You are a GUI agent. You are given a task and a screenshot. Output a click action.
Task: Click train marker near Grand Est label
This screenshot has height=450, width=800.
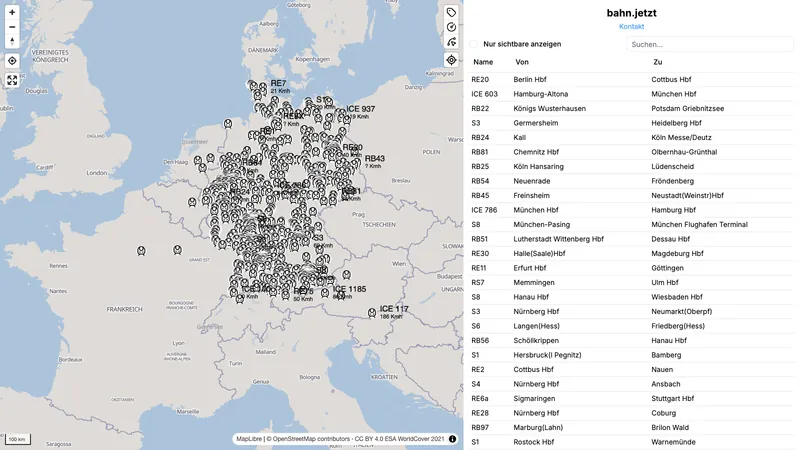tap(178, 249)
